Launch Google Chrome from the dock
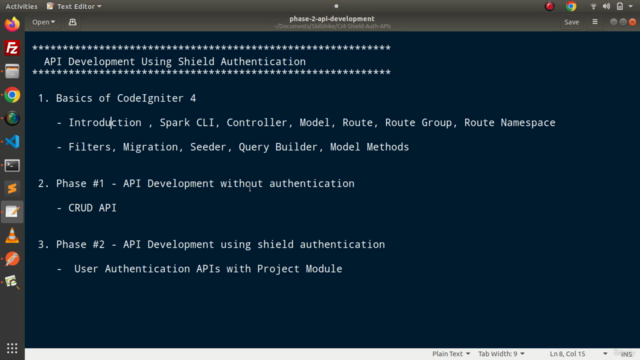Screen dimensions: 640x360 pos(12,95)
